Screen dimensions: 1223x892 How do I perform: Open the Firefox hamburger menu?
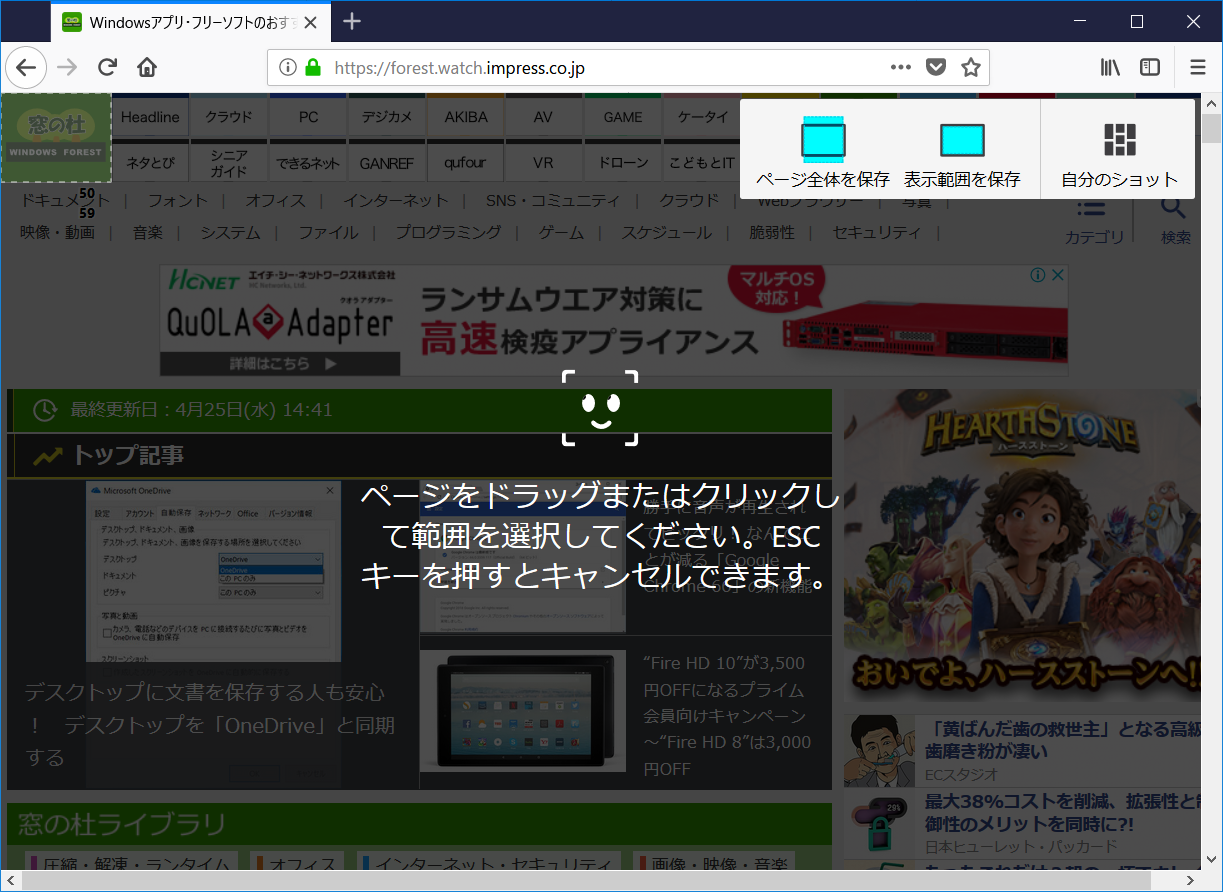click(x=1197, y=67)
